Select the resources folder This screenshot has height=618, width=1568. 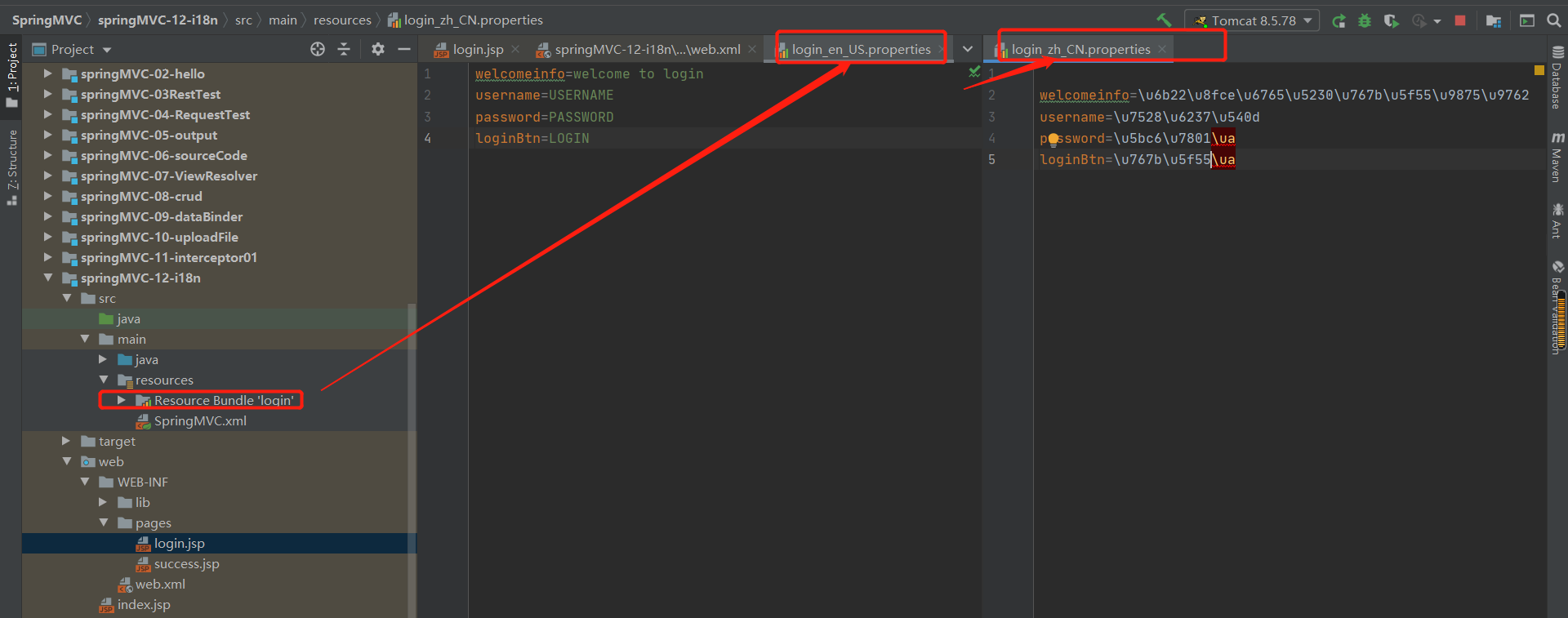(163, 380)
